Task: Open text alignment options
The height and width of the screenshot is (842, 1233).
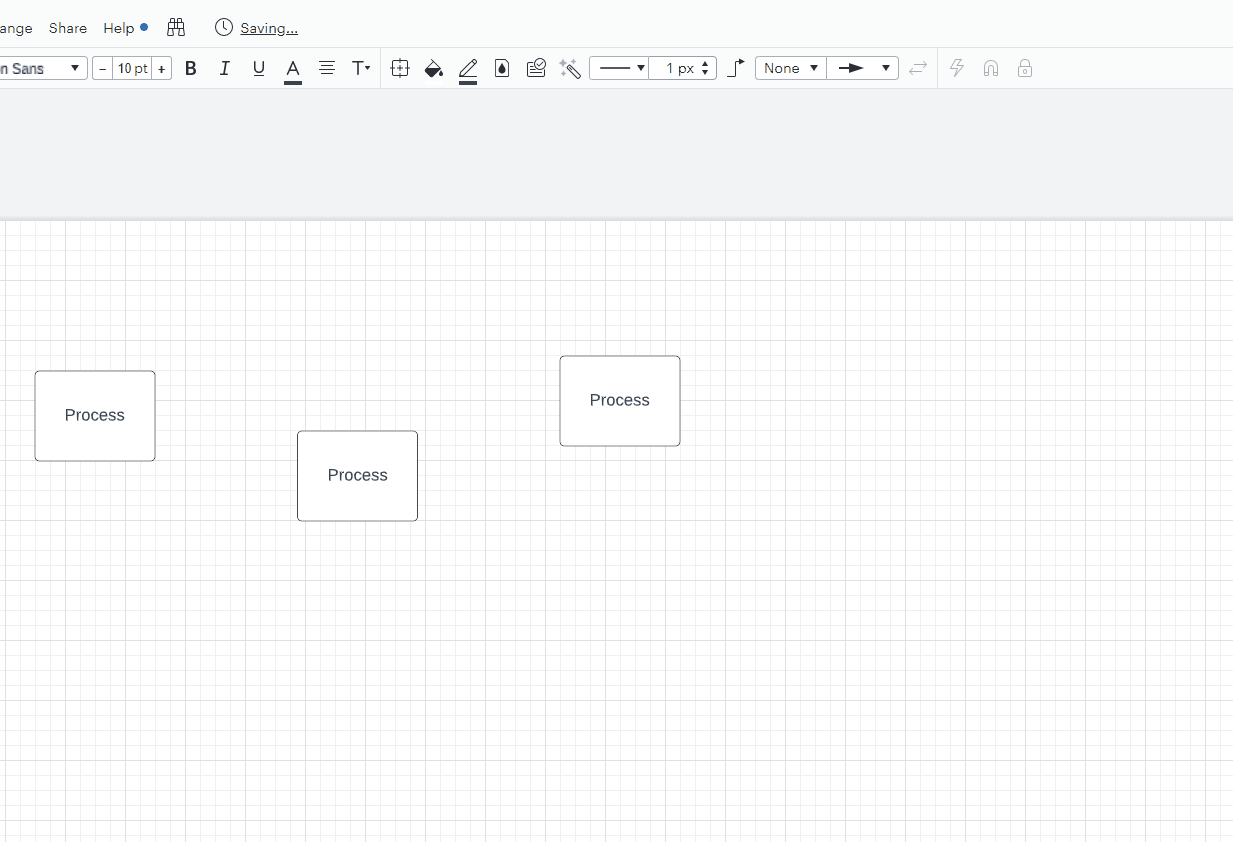Action: [327, 68]
